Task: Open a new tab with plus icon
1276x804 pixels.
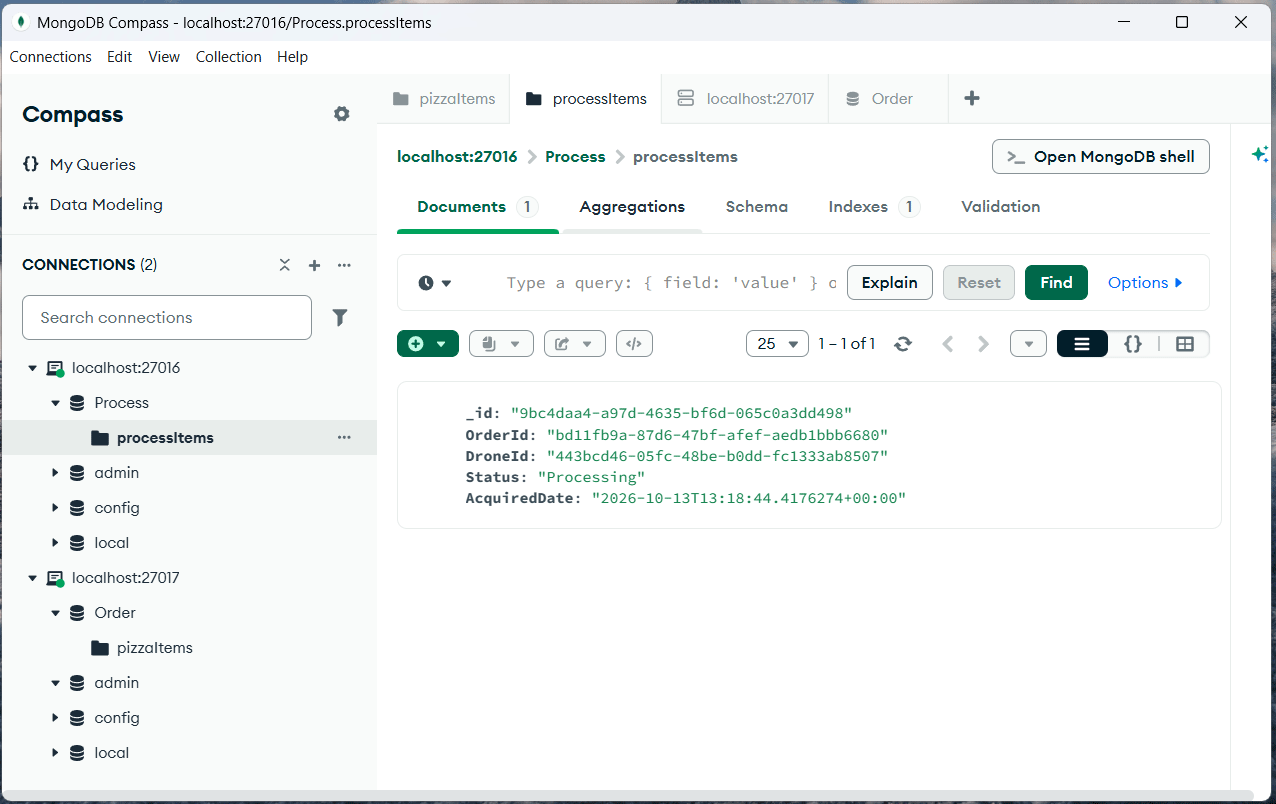Action: 971,98
